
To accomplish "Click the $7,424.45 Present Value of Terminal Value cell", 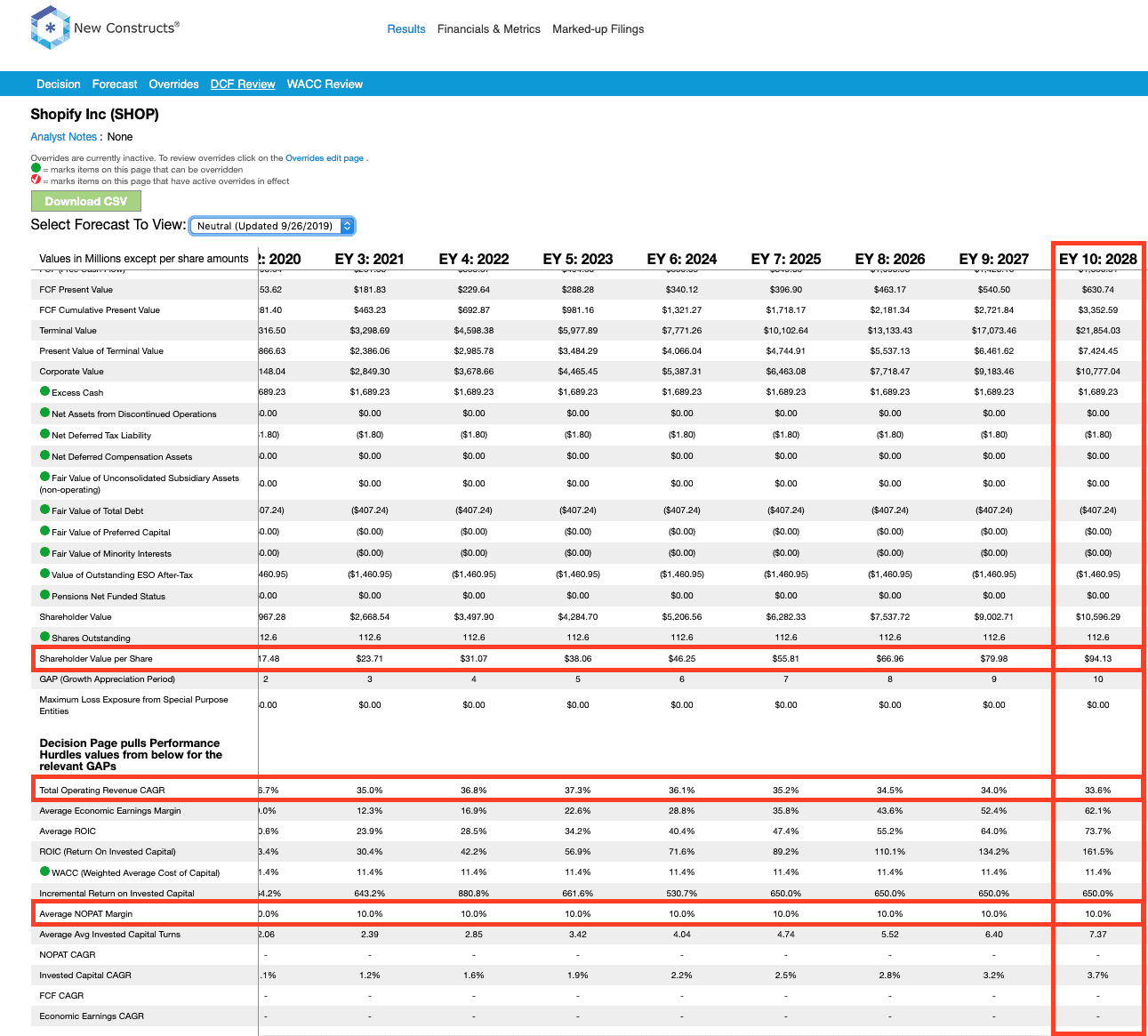I will [1098, 351].
